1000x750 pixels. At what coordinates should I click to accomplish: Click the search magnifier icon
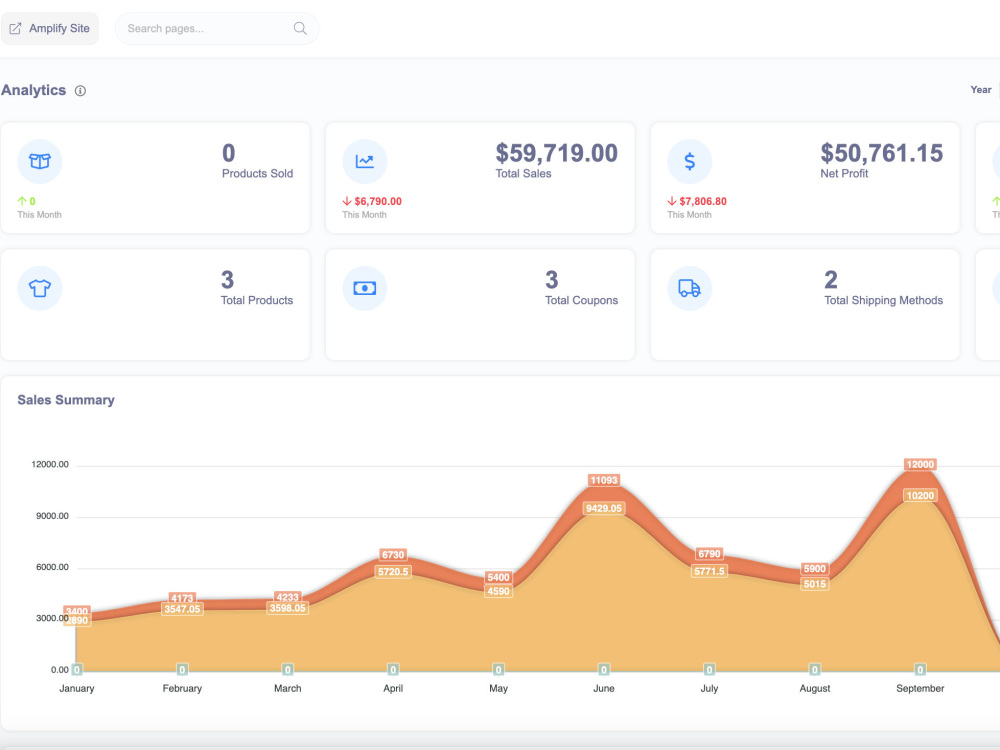pos(300,28)
